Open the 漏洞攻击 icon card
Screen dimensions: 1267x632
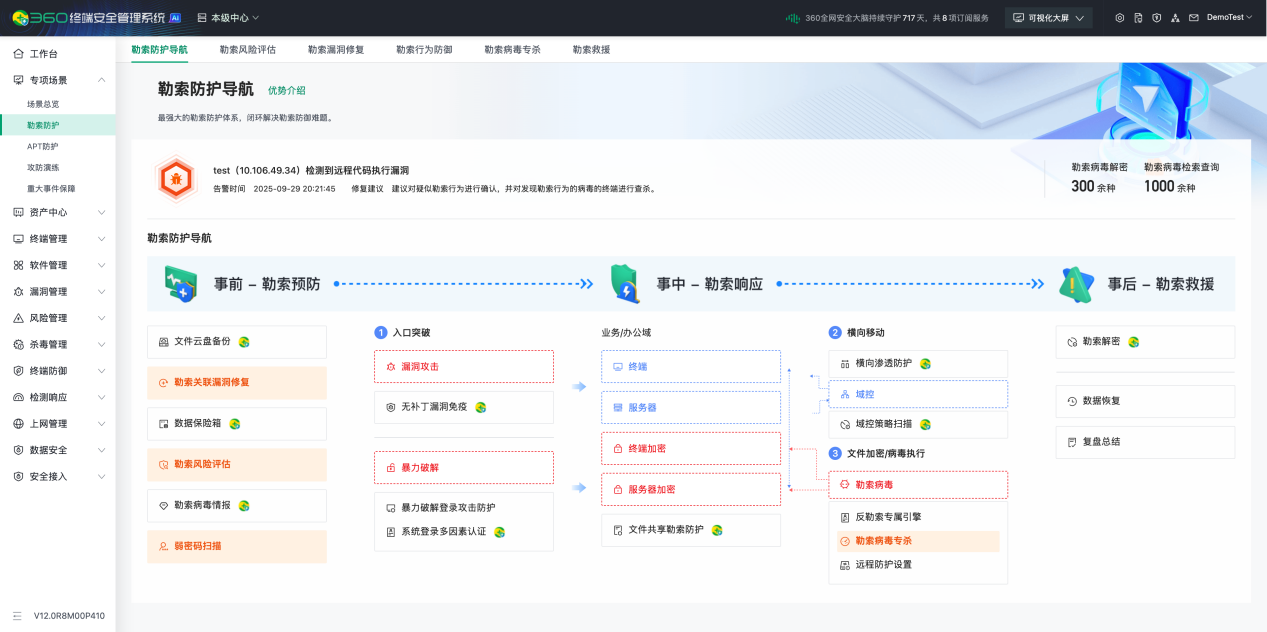click(462, 366)
